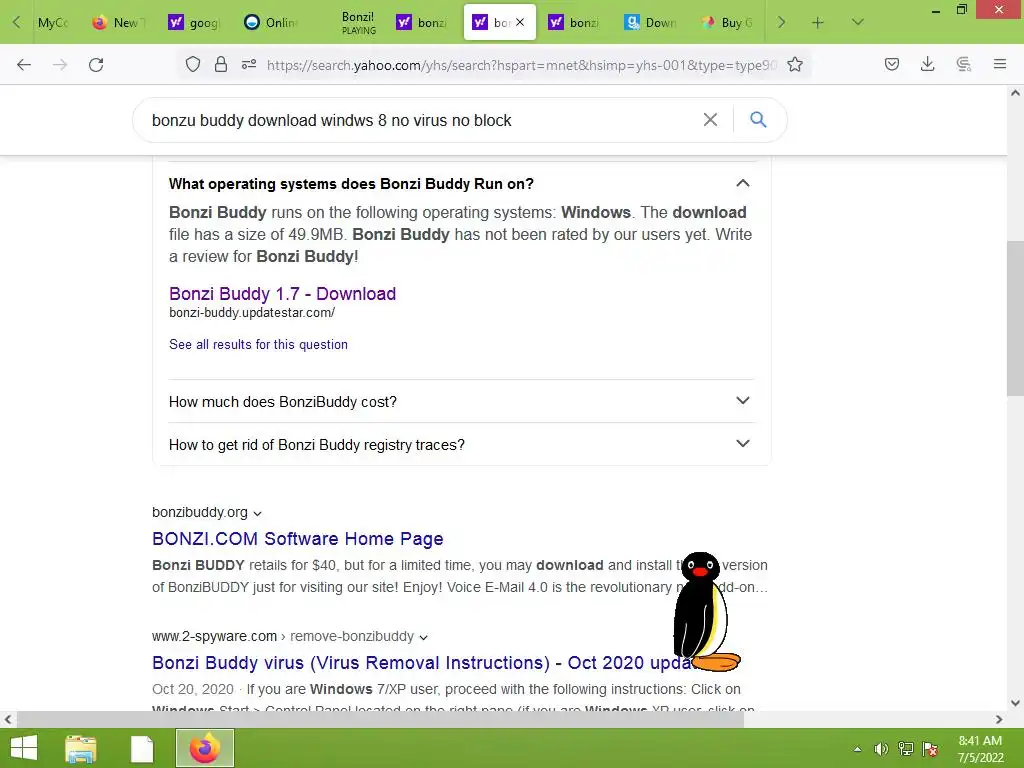Open the Downloads panel arrow icon

click(927, 64)
